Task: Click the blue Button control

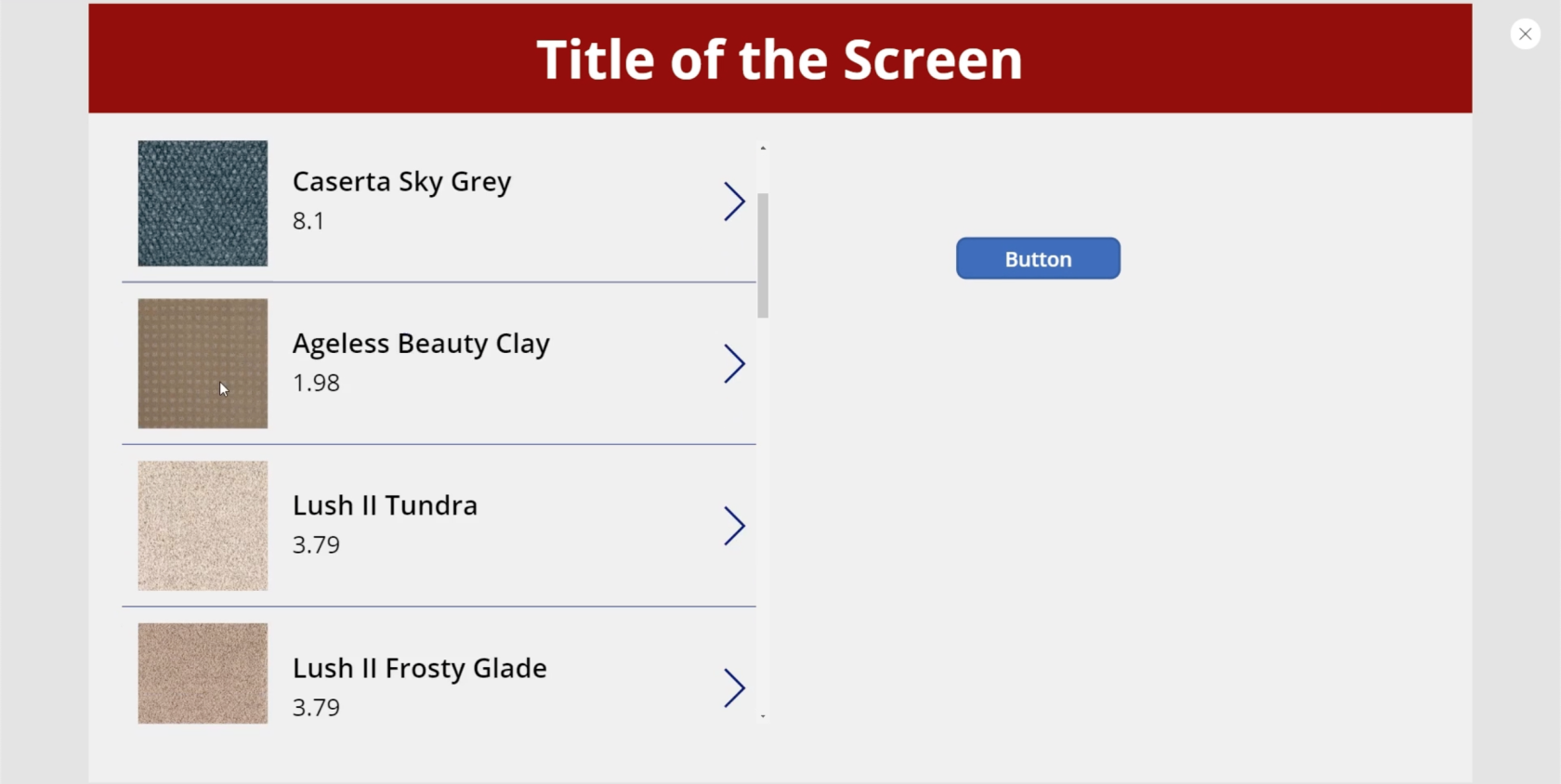Action: pyautogui.click(x=1038, y=258)
